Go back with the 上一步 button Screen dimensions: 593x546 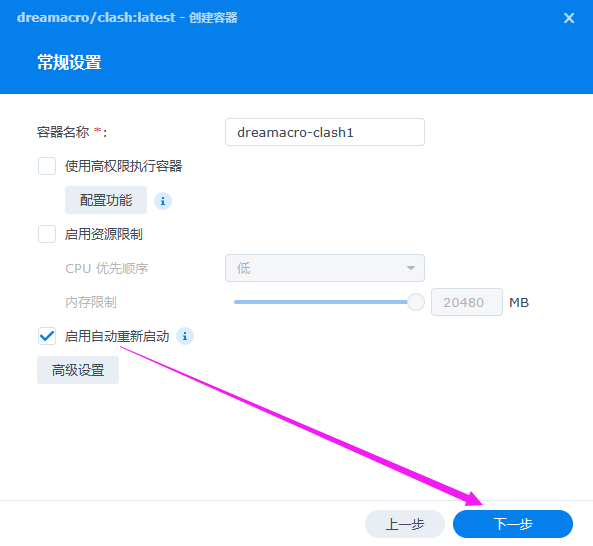[405, 524]
